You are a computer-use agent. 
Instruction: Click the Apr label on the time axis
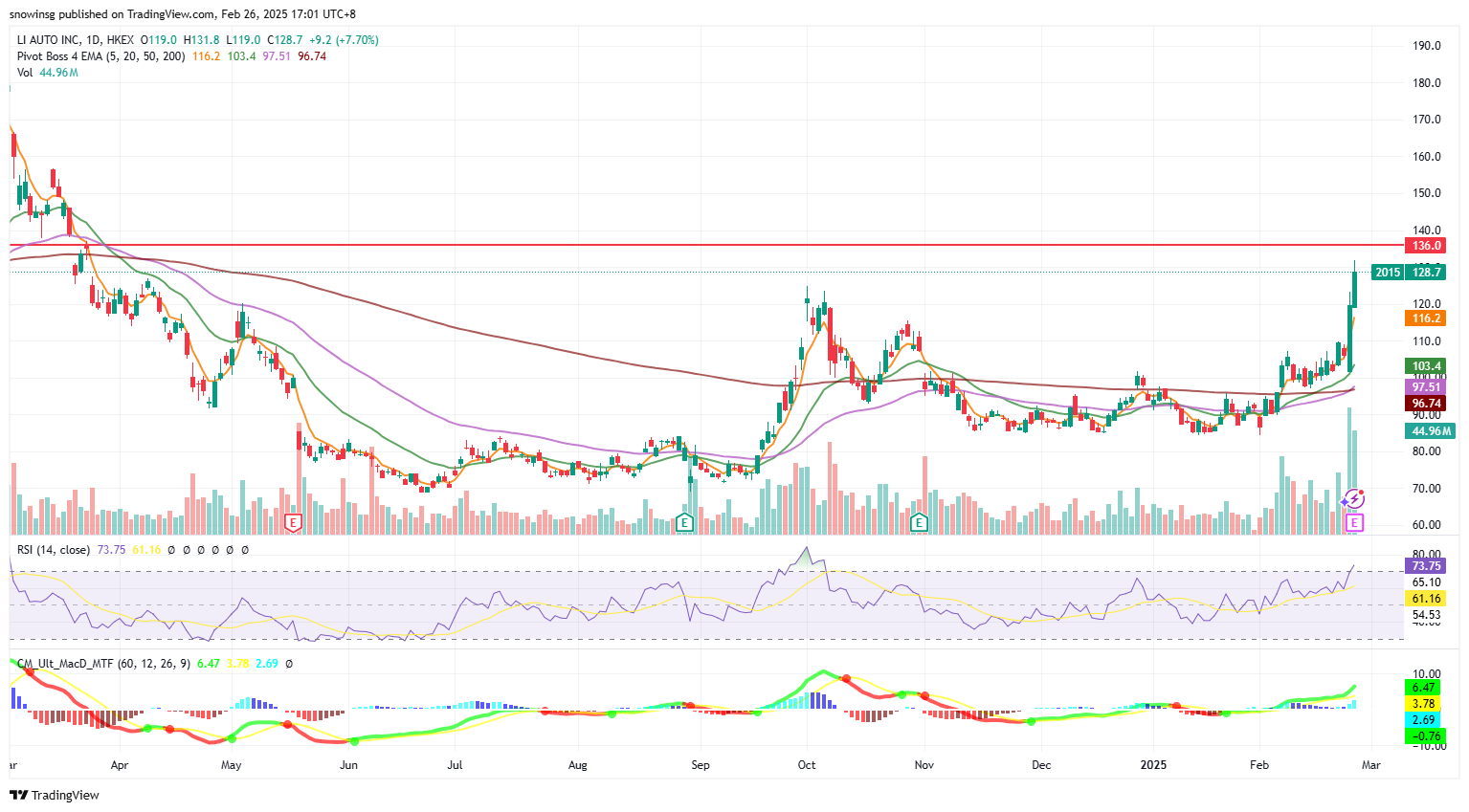(x=120, y=765)
